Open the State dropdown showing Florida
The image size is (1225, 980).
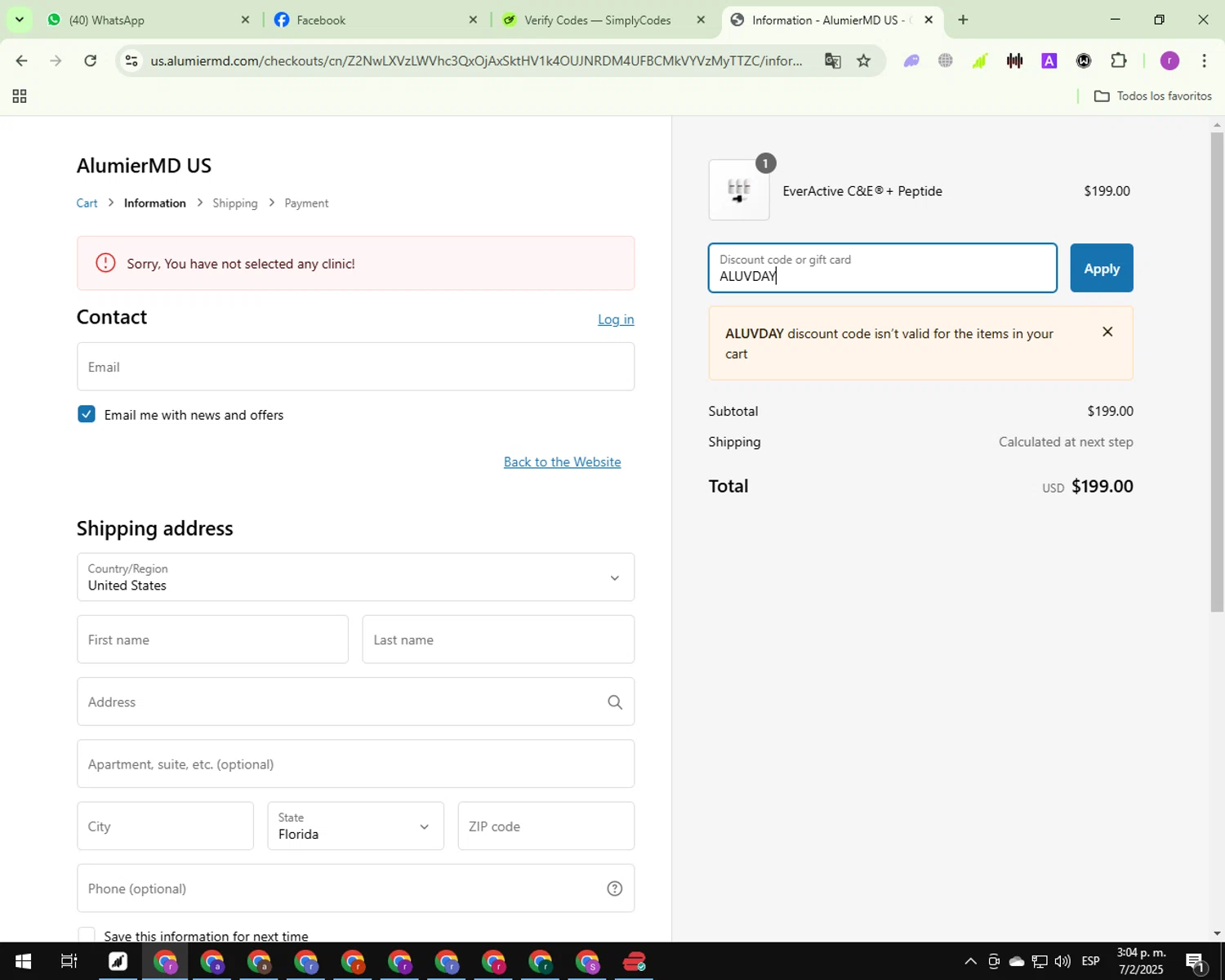tap(355, 826)
